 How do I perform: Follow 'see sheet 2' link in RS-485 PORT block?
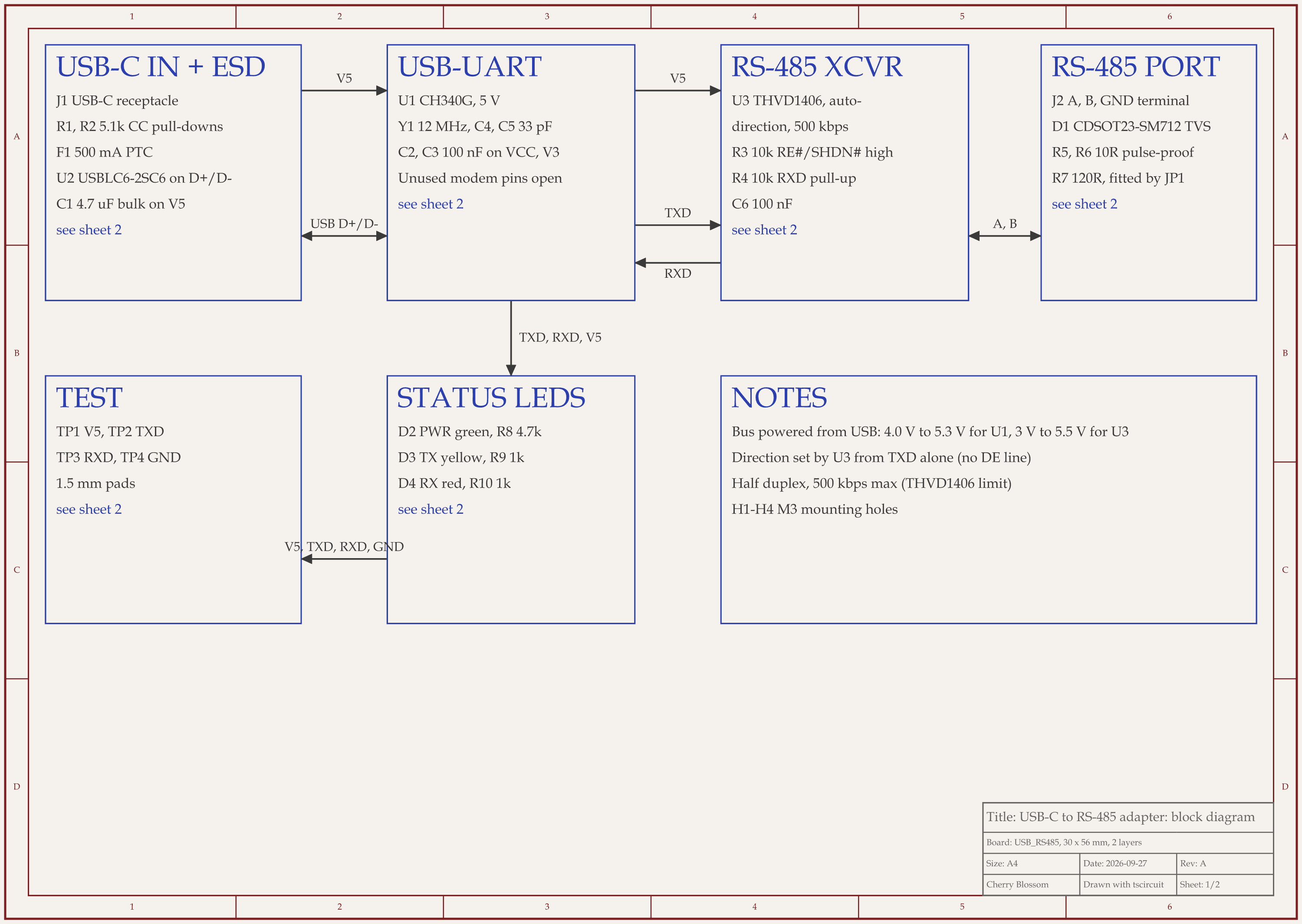[1084, 204]
